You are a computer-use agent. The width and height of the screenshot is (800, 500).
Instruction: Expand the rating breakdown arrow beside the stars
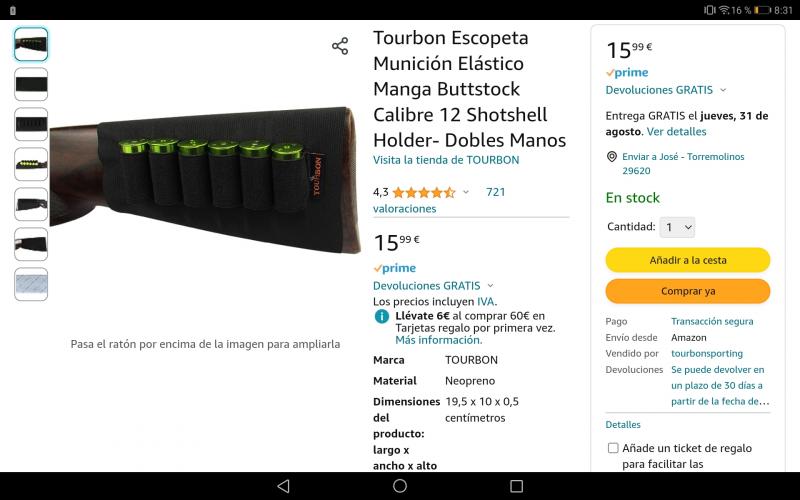tap(466, 192)
